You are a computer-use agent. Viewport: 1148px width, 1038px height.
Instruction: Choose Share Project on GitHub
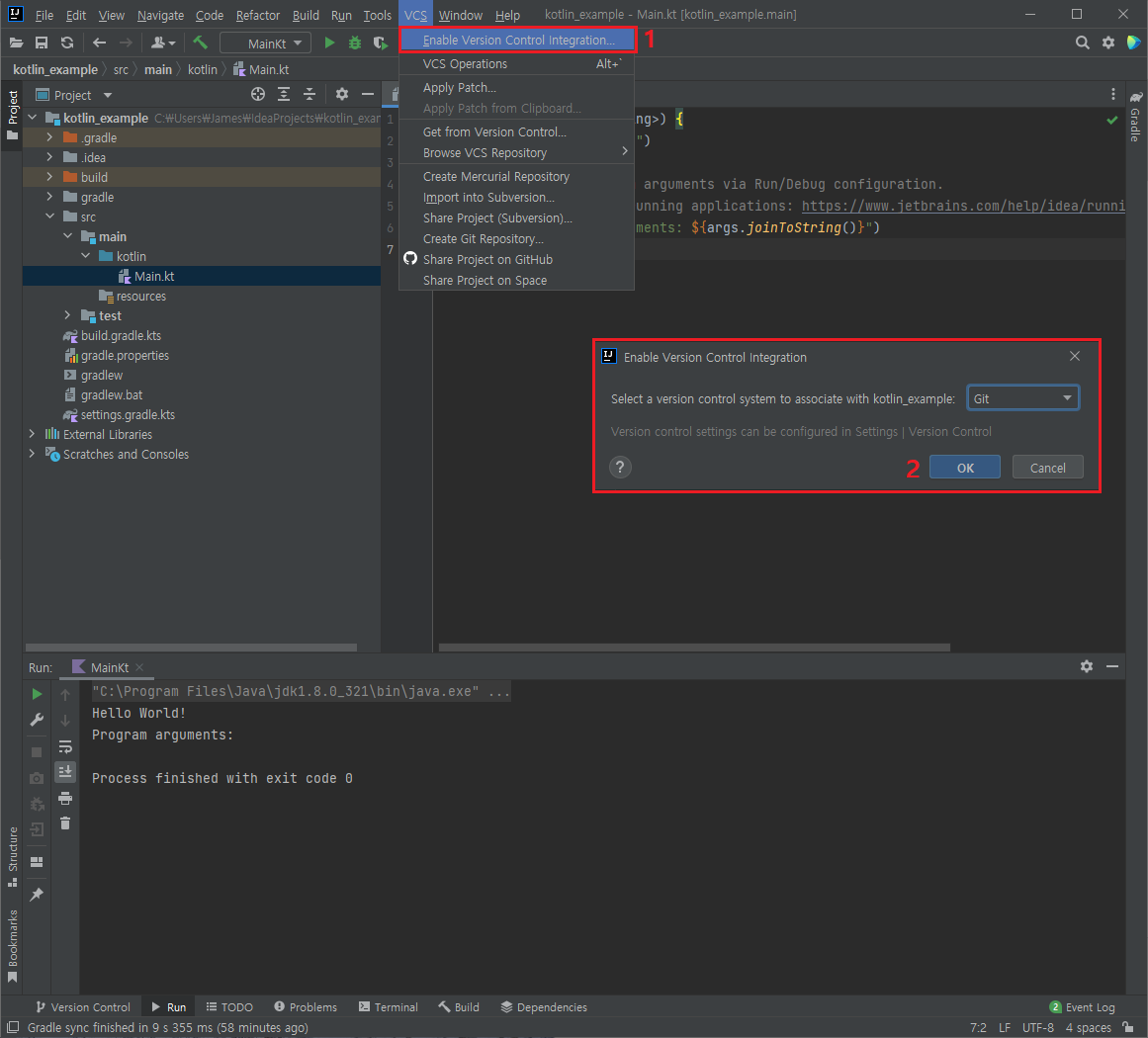tap(517, 259)
